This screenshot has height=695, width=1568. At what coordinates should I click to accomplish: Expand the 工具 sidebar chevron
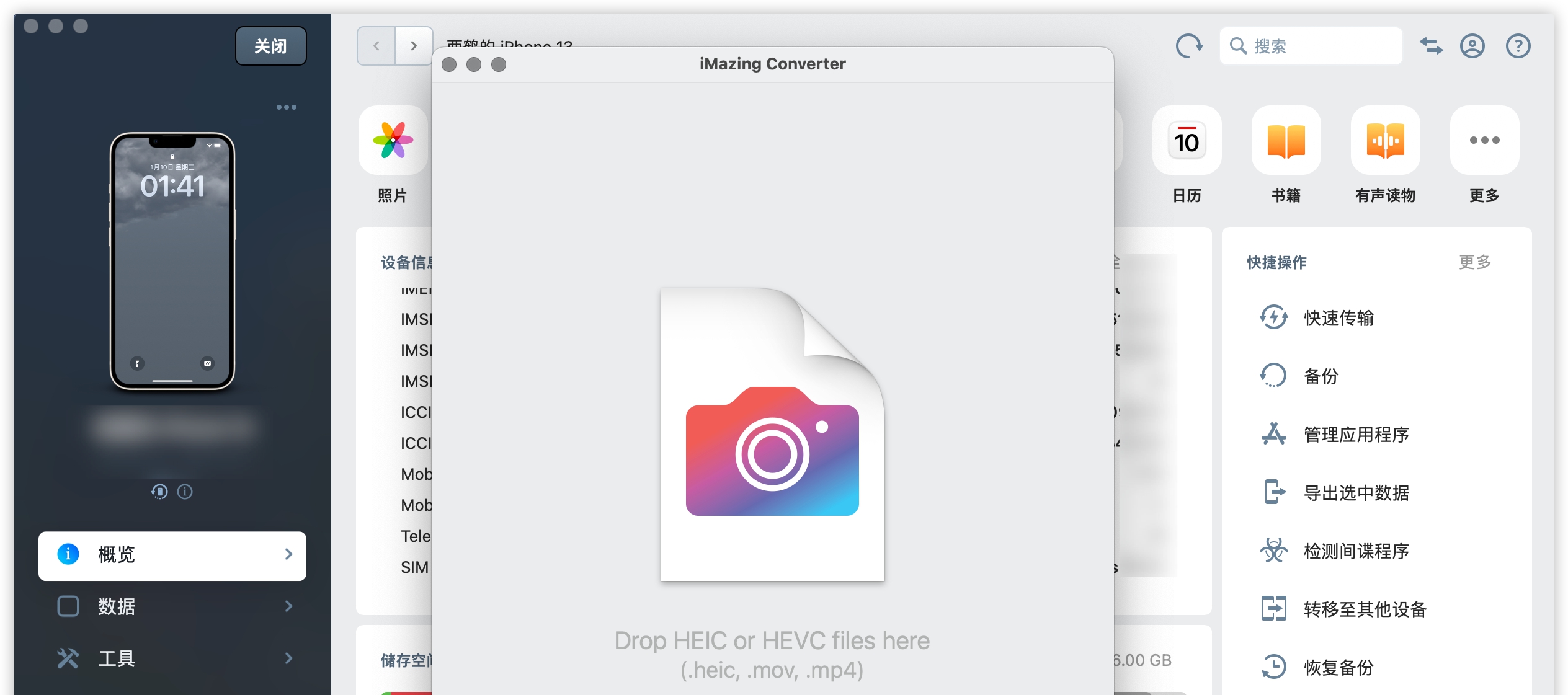pos(288,658)
